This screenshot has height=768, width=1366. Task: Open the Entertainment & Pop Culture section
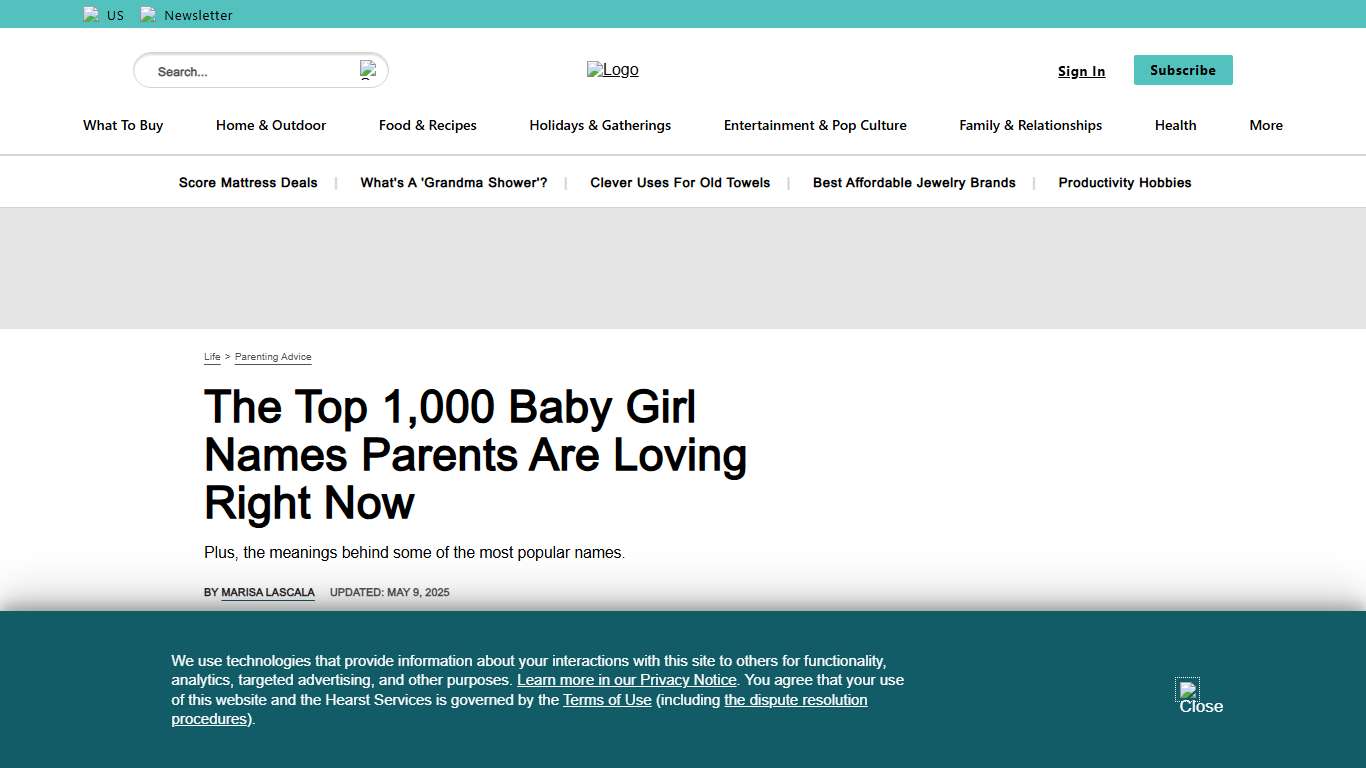click(x=815, y=125)
